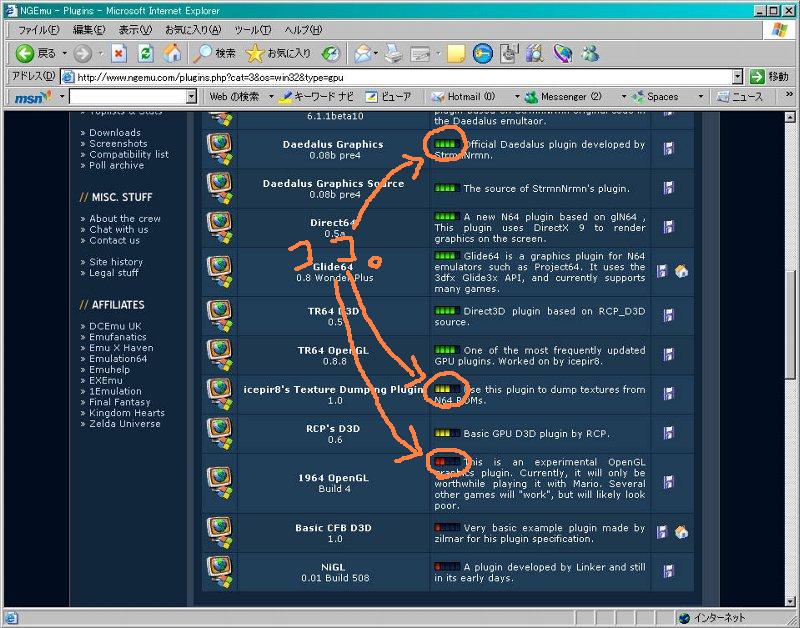Open the File (ファイル) menu
The height and width of the screenshot is (628, 800).
[x=38, y=30]
